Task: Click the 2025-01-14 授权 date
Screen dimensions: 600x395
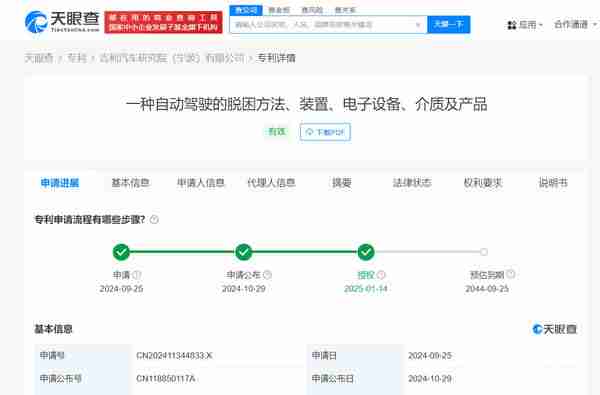Action: (366, 289)
